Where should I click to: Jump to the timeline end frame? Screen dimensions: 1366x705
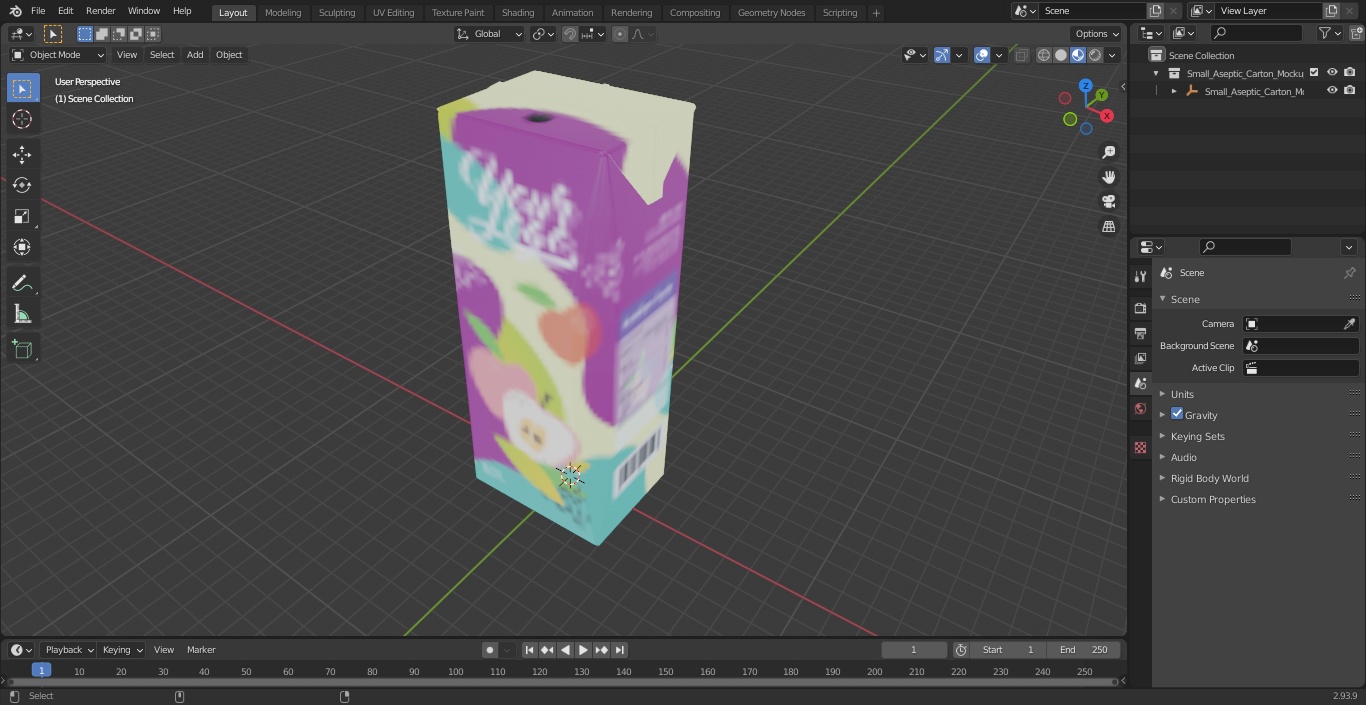pos(619,650)
